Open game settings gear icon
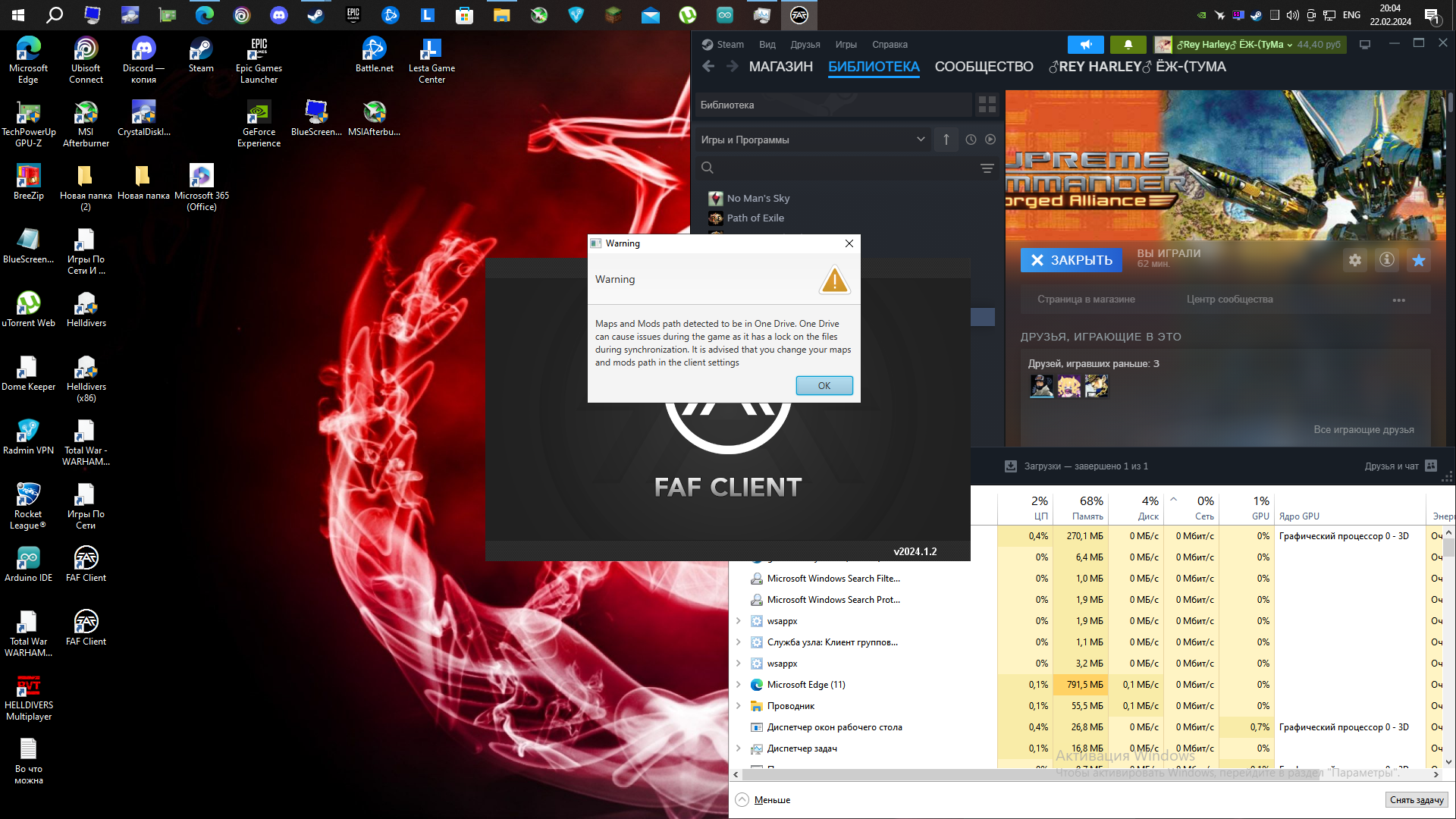The width and height of the screenshot is (1456, 819). (x=1355, y=260)
